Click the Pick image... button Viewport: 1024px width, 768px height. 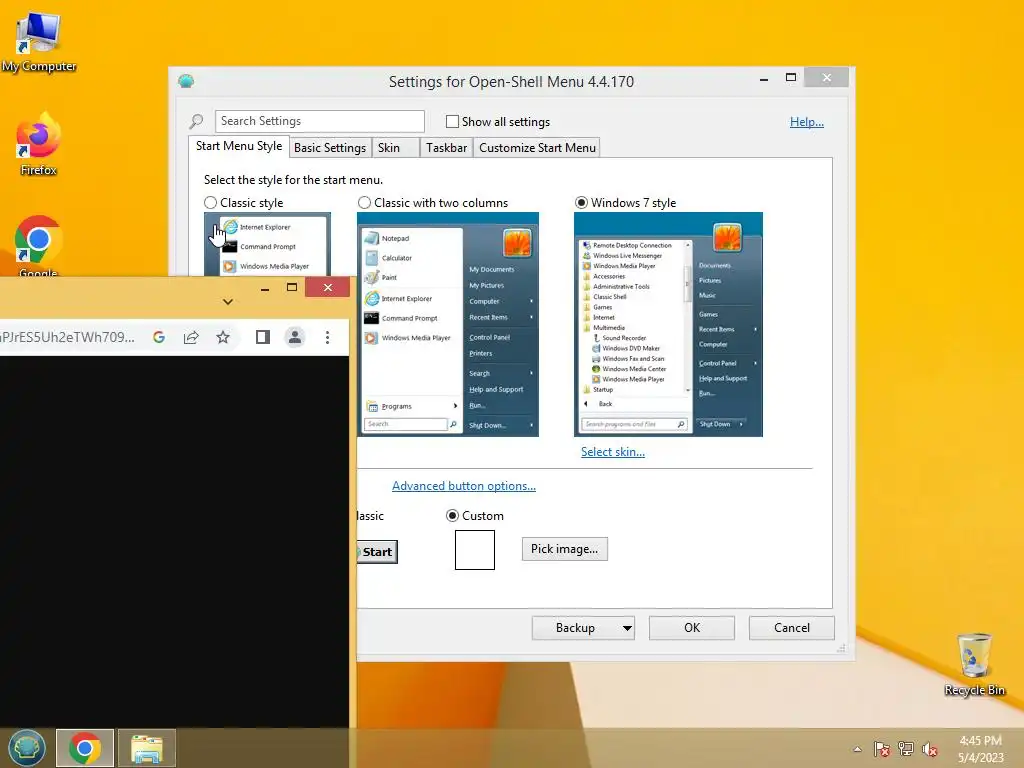[564, 549]
